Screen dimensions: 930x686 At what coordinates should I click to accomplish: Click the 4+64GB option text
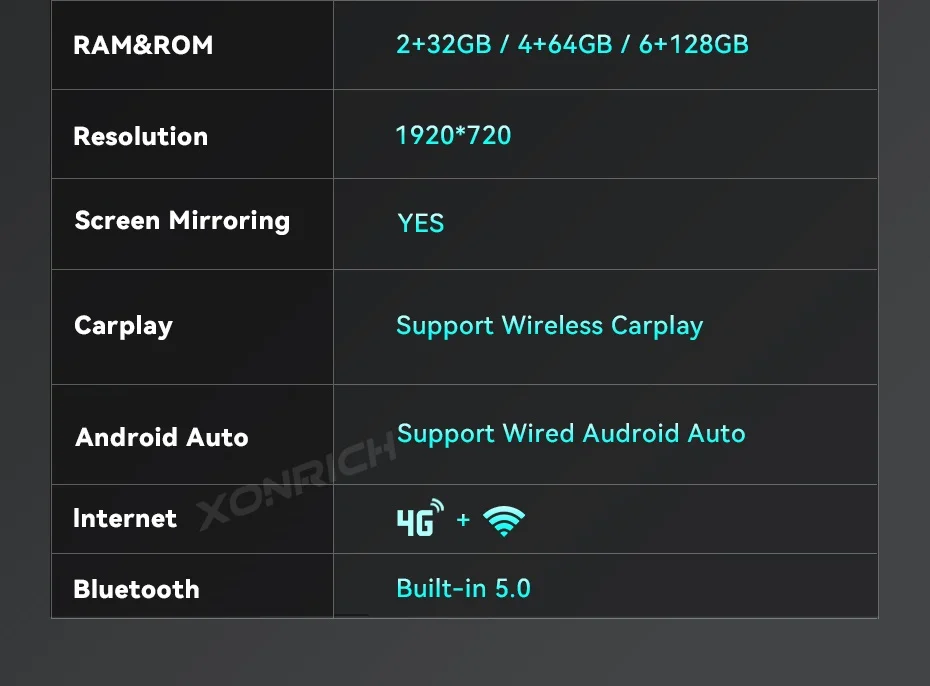[x=565, y=44]
